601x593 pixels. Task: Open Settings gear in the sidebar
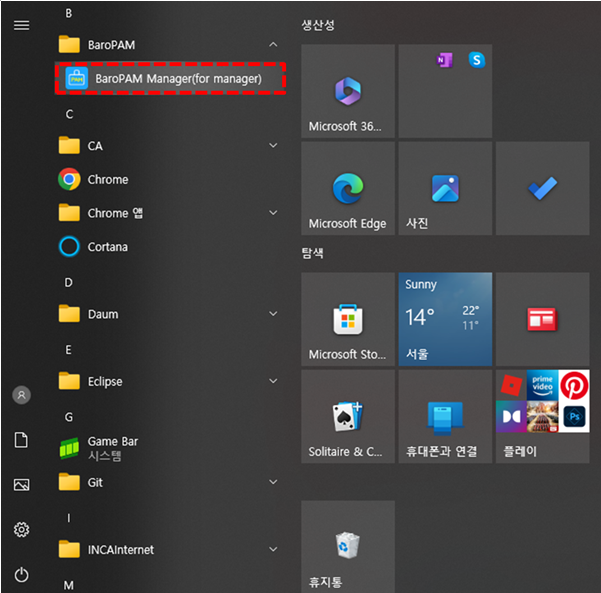[21, 529]
